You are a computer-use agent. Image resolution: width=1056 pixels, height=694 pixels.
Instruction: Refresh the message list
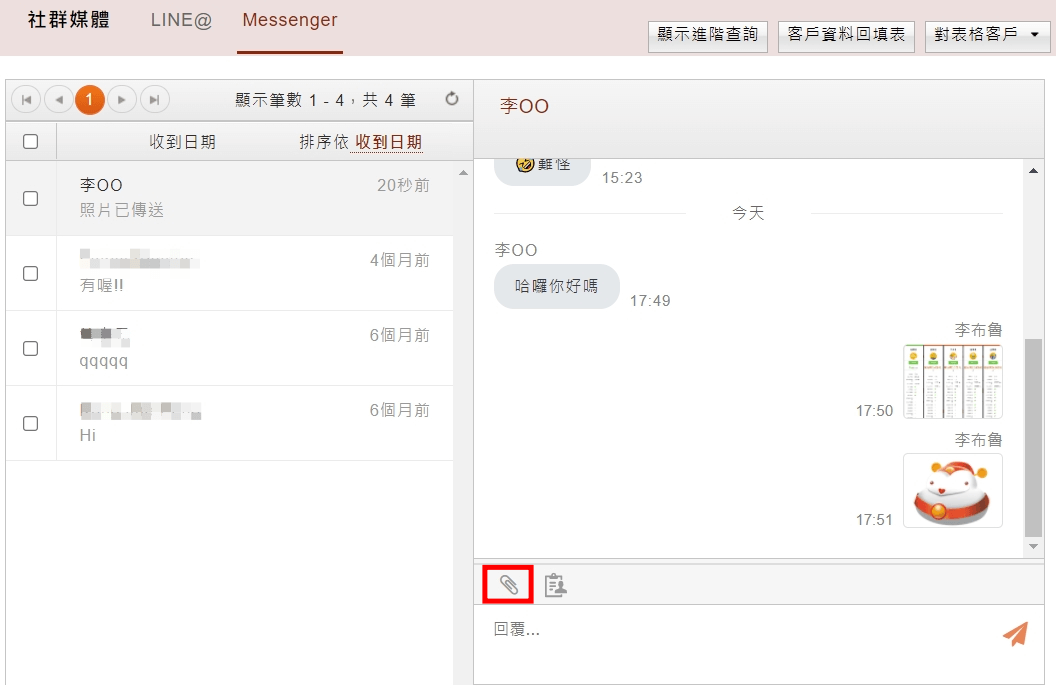coord(452,99)
